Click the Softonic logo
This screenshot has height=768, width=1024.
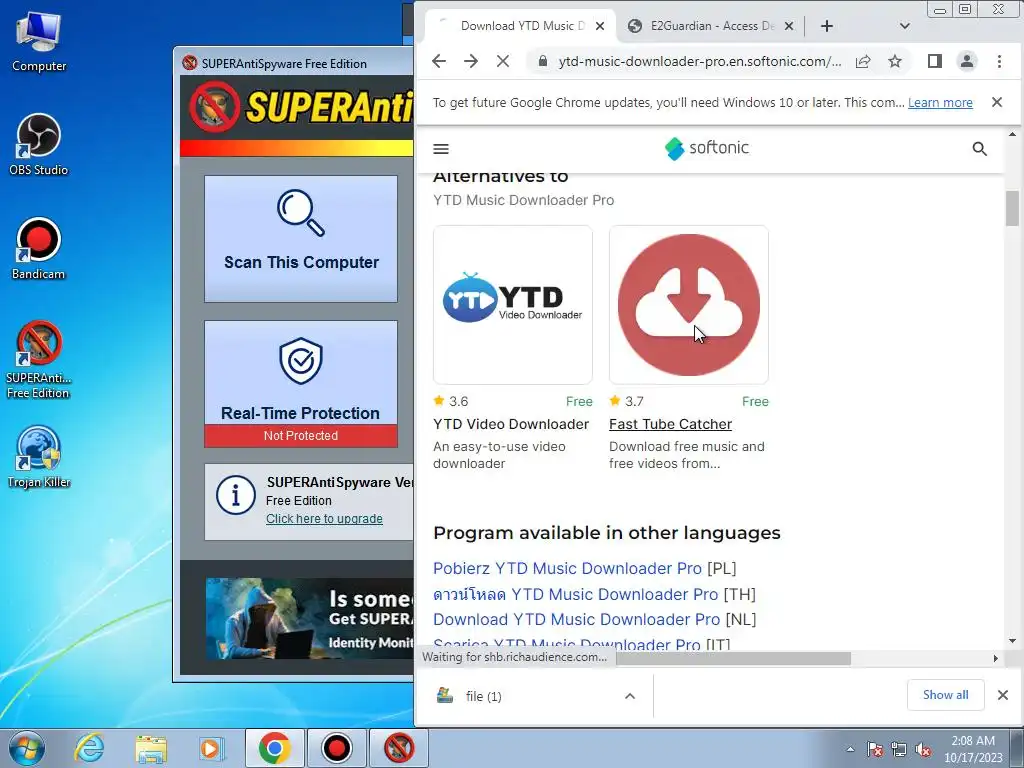pos(707,148)
